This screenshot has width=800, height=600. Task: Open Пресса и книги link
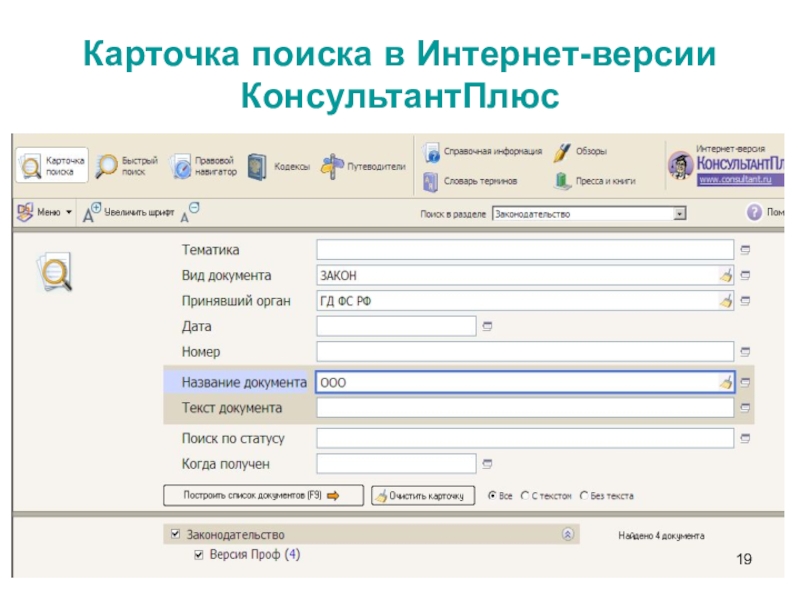[595, 181]
